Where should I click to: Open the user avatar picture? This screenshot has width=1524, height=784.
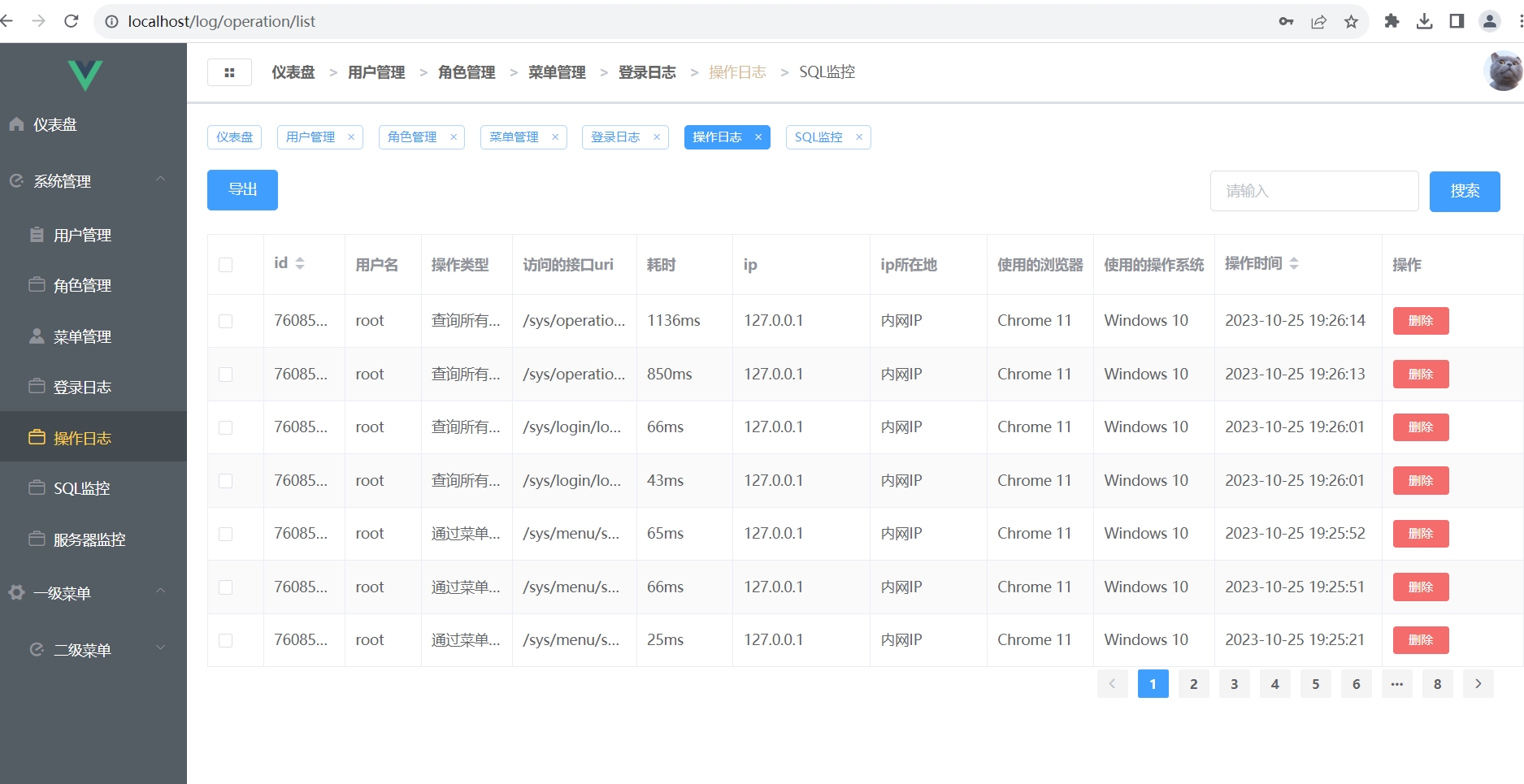click(1503, 71)
